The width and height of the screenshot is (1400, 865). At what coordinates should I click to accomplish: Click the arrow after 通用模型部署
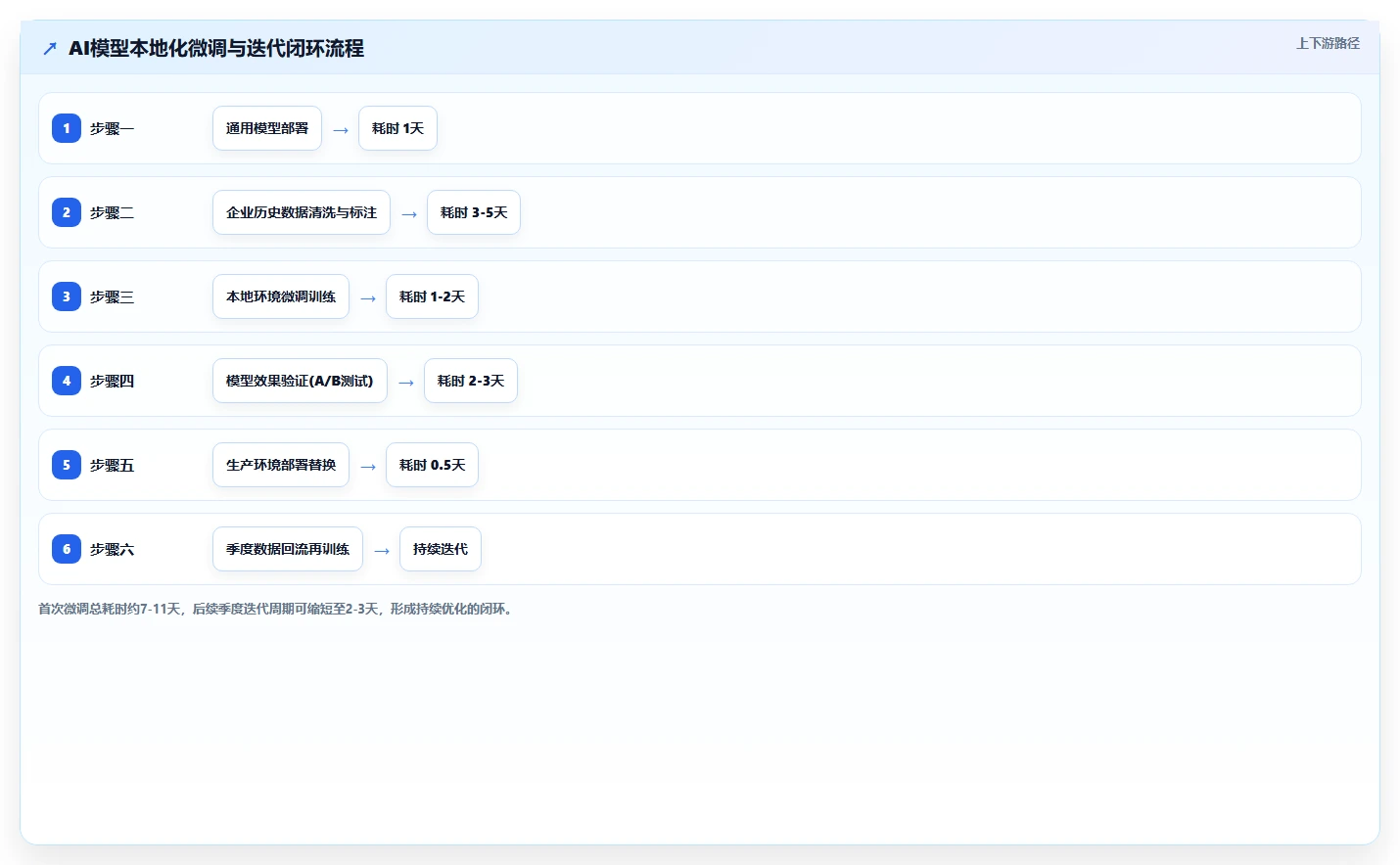point(341,129)
